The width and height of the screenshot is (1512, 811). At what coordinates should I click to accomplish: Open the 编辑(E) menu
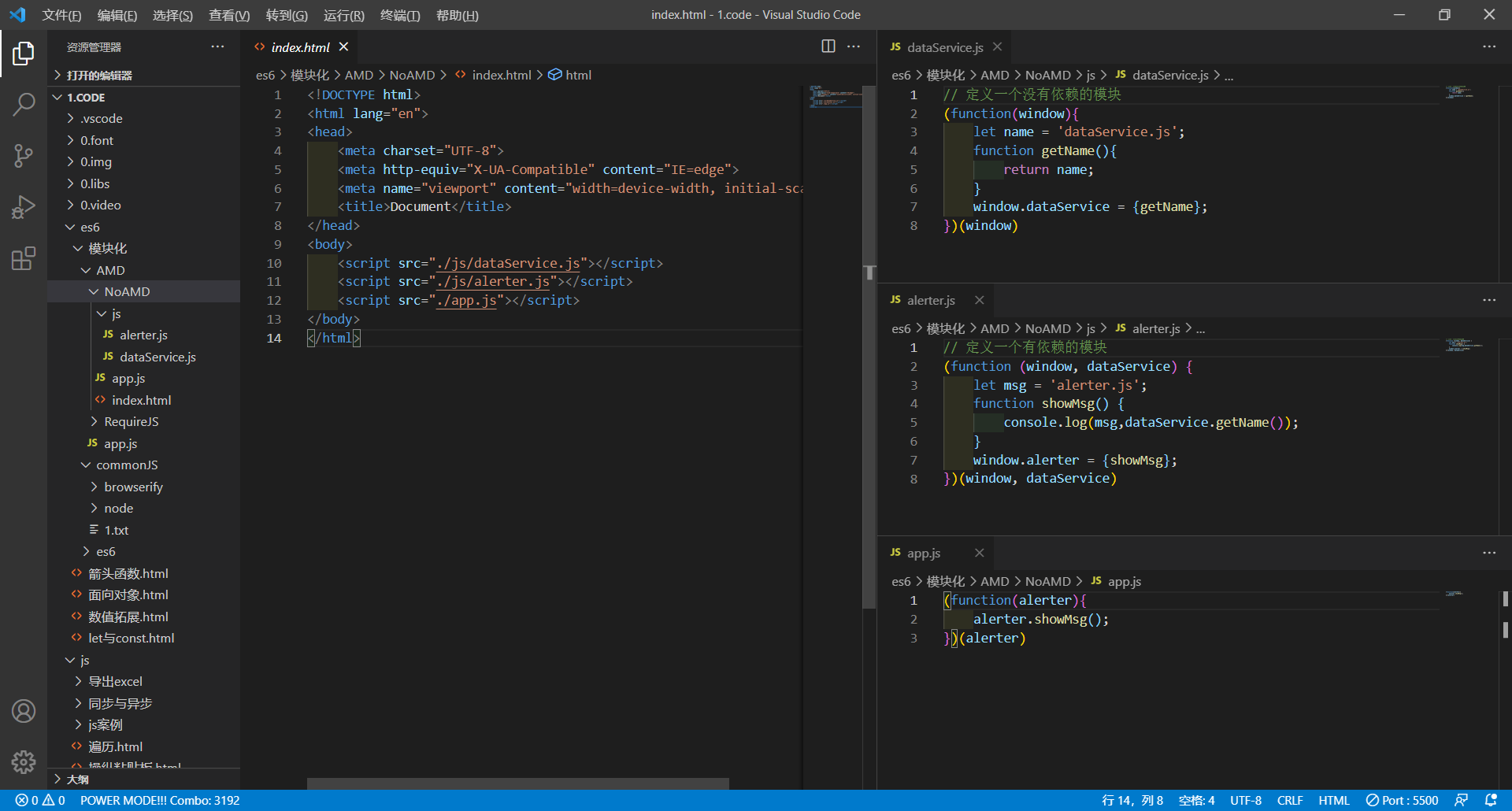pyautogui.click(x=117, y=15)
